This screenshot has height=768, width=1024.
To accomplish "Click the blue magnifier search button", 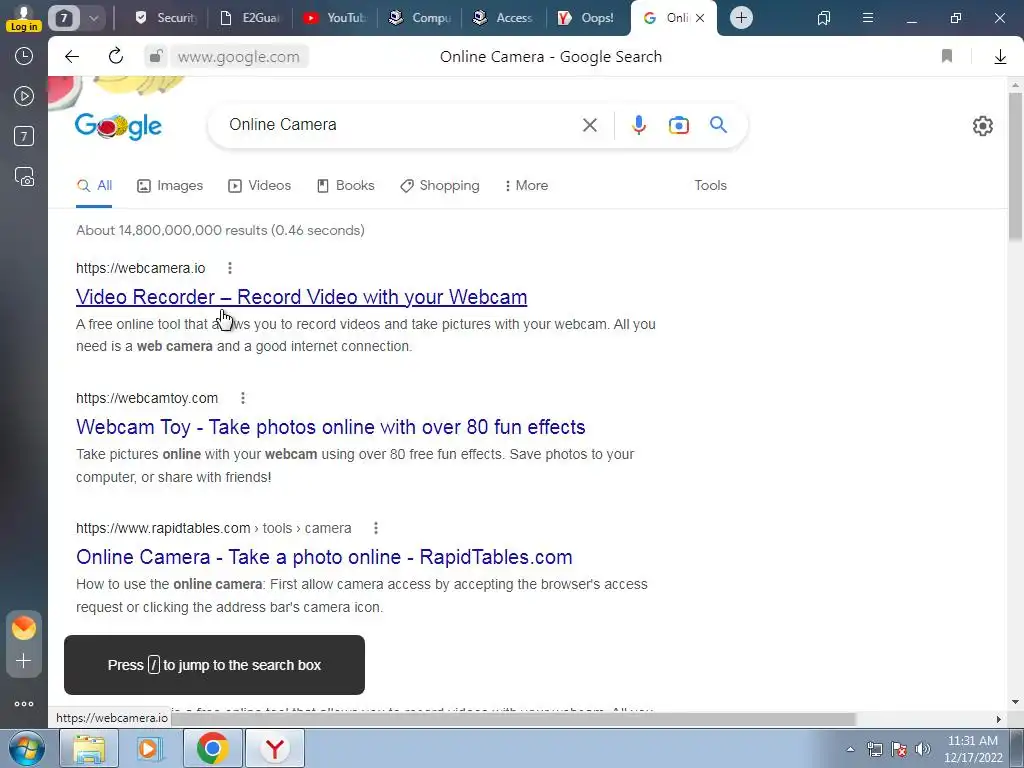I will click(718, 125).
